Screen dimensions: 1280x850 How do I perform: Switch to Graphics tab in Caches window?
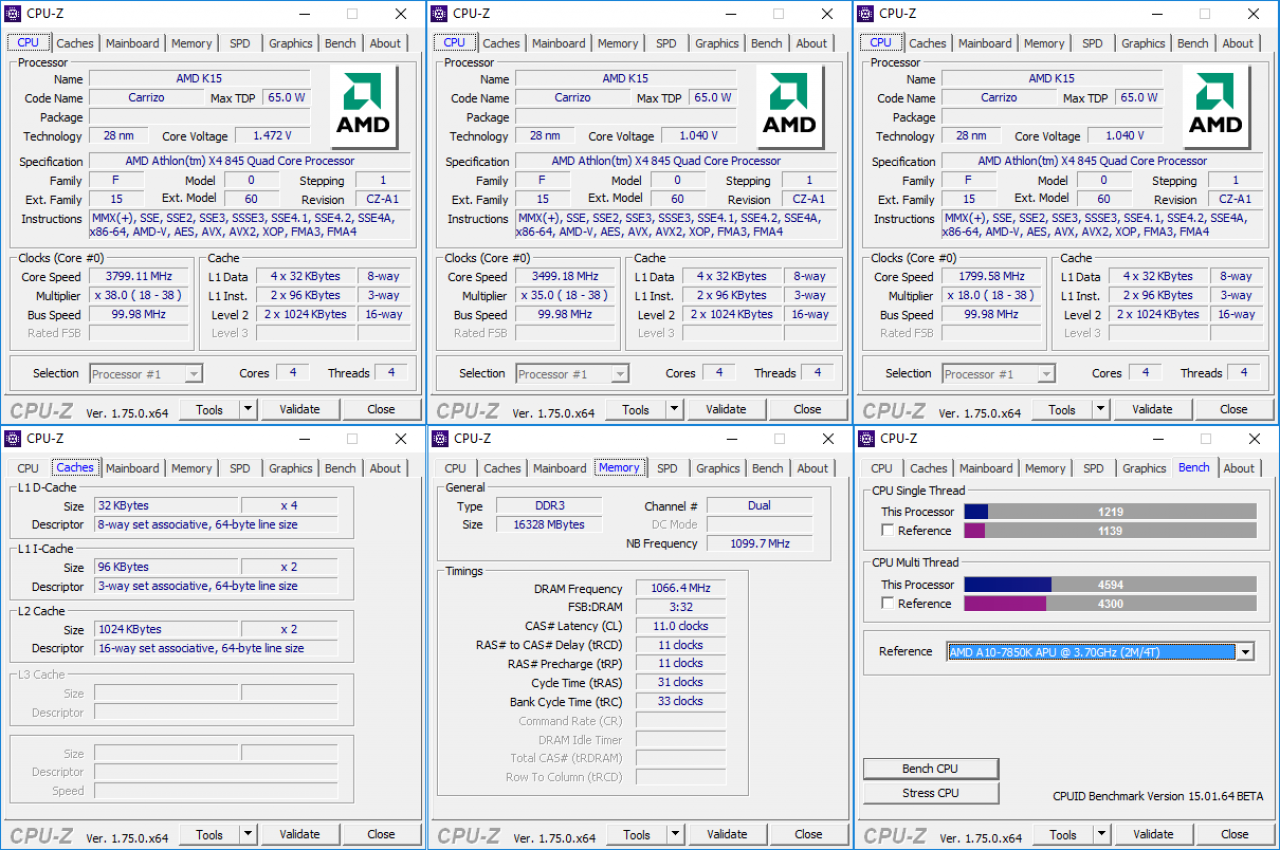click(291, 468)
